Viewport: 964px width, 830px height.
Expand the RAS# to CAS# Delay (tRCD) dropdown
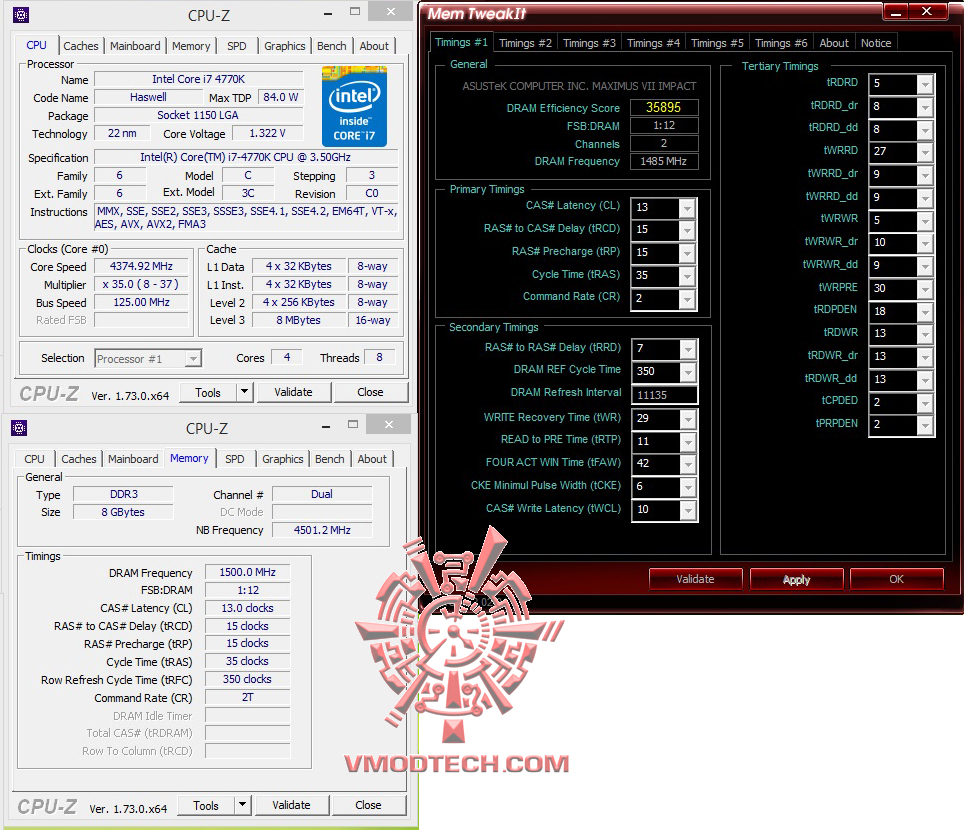687,231
